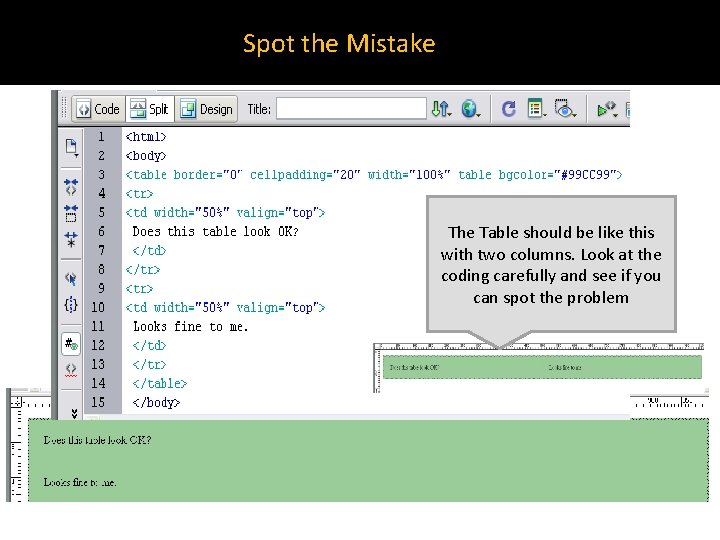The width and height of the screenshot is (720, 540).
Task: Toggle highlight invalid code
Action: point(71,370)
